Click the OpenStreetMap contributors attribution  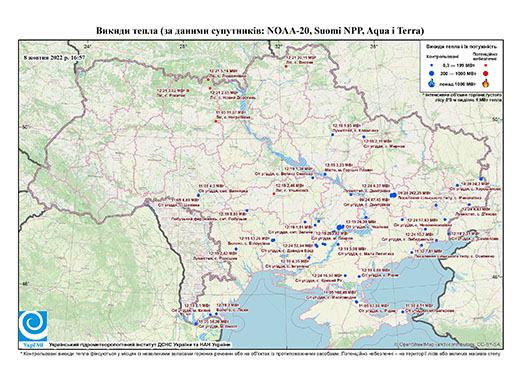[x=448, y=344]
